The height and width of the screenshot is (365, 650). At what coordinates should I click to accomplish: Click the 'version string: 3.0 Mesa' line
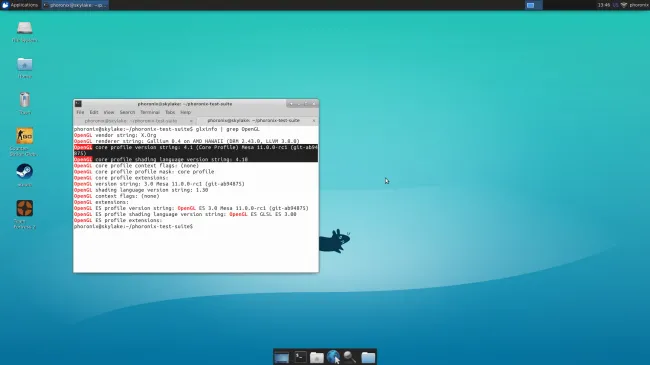[x=159, y=184]
